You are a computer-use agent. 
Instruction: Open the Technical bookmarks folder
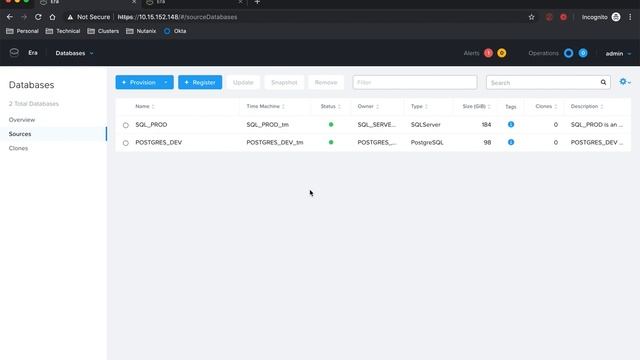point(63,31)
